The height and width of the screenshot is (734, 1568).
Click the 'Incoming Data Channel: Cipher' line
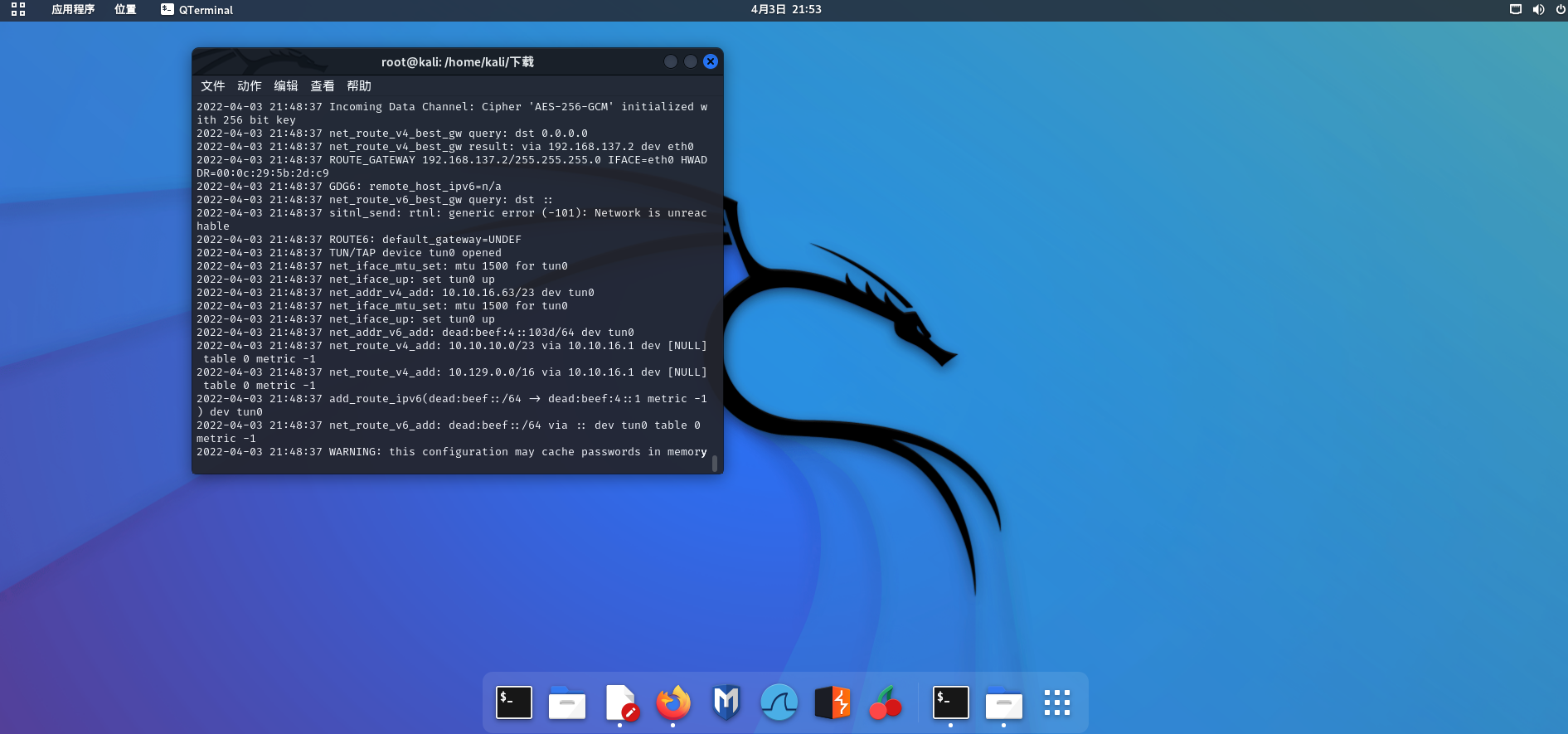(452, 114)
